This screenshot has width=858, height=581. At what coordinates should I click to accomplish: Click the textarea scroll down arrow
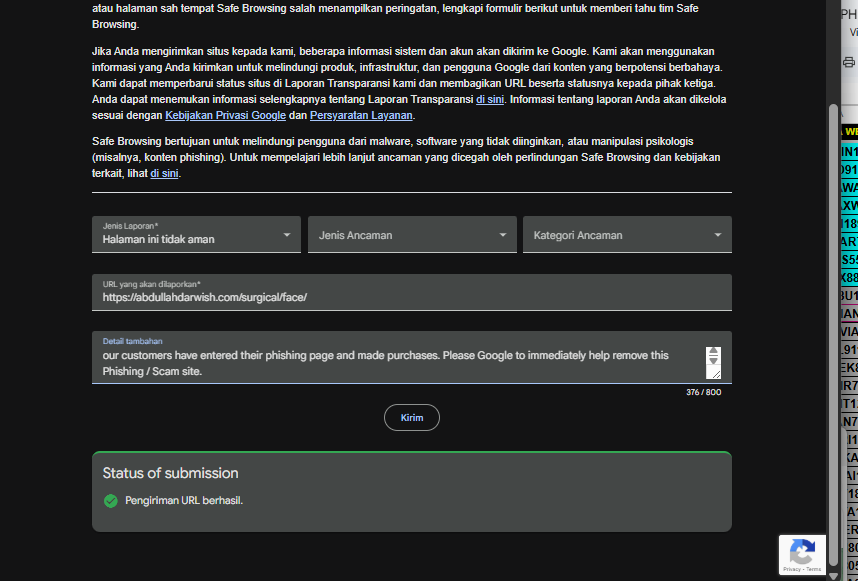(x=713, y=361)
